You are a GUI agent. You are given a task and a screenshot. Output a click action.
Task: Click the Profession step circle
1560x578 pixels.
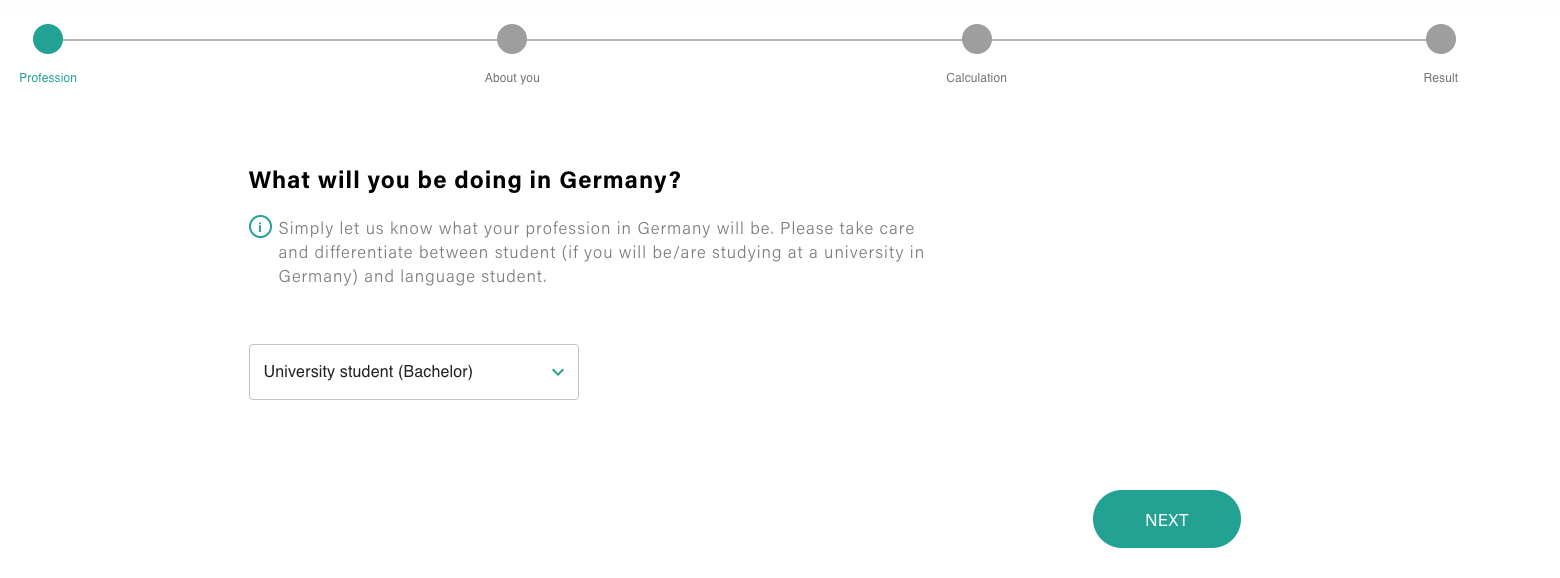coord(48,39)
